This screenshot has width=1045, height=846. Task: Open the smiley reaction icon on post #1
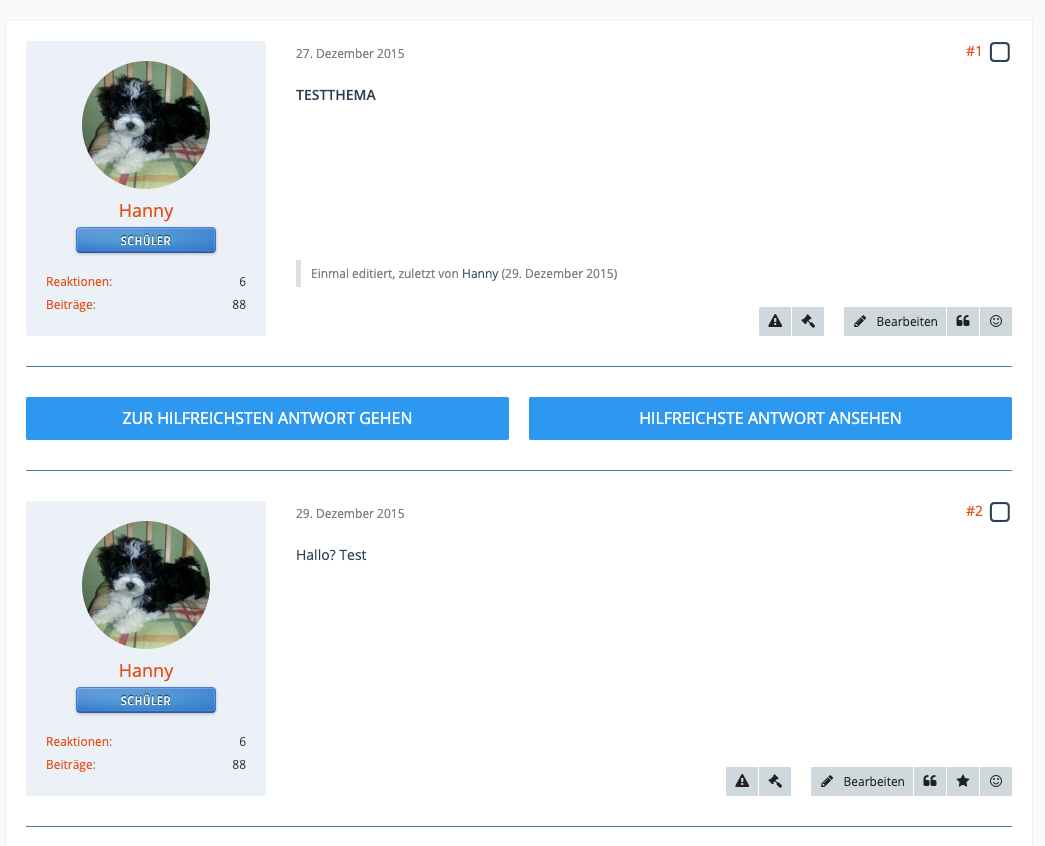[x=996, y=322]
